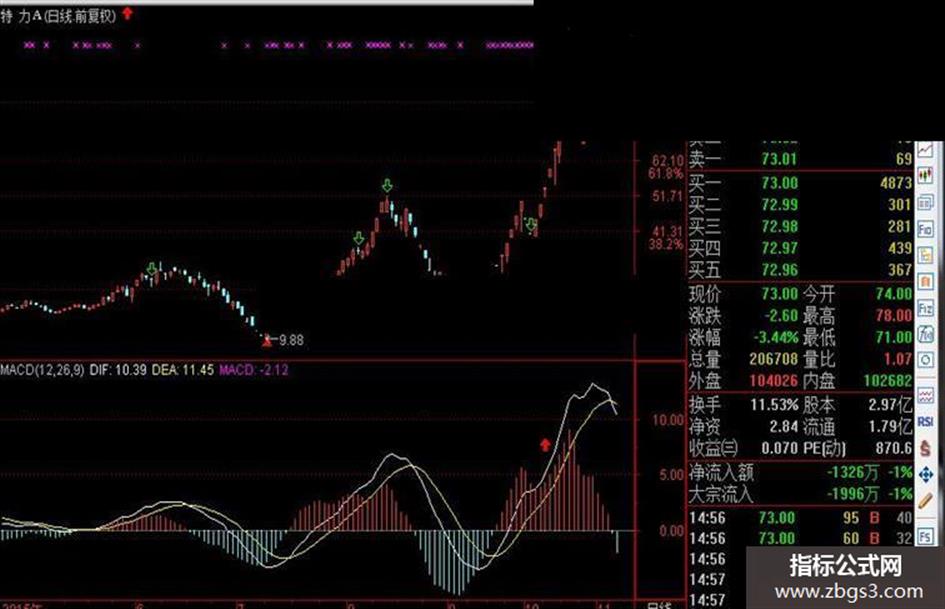Open the FS icon in sidebar
The width and height of the screenshot is (945, 609).
tap(925, 535)
